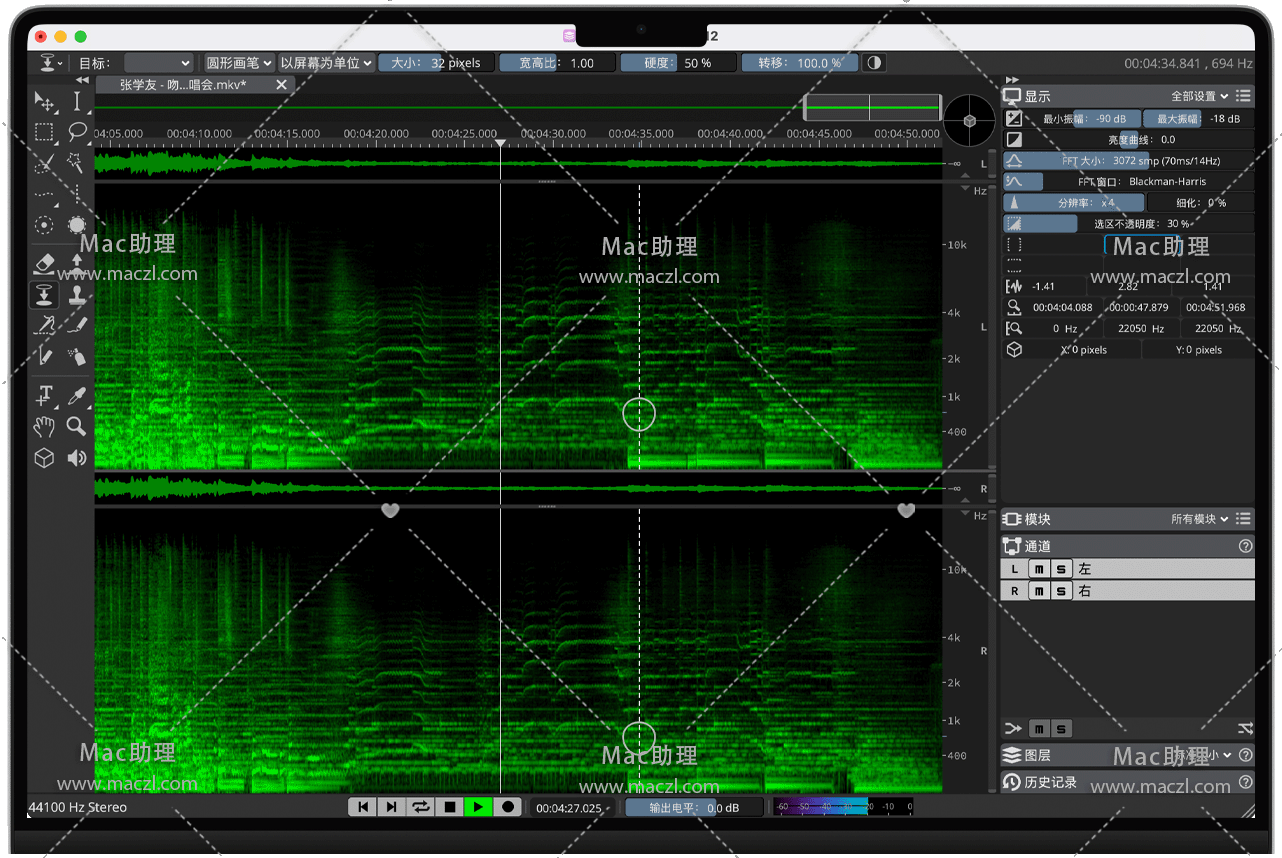Toggle the loop playback button

(421, 807)
